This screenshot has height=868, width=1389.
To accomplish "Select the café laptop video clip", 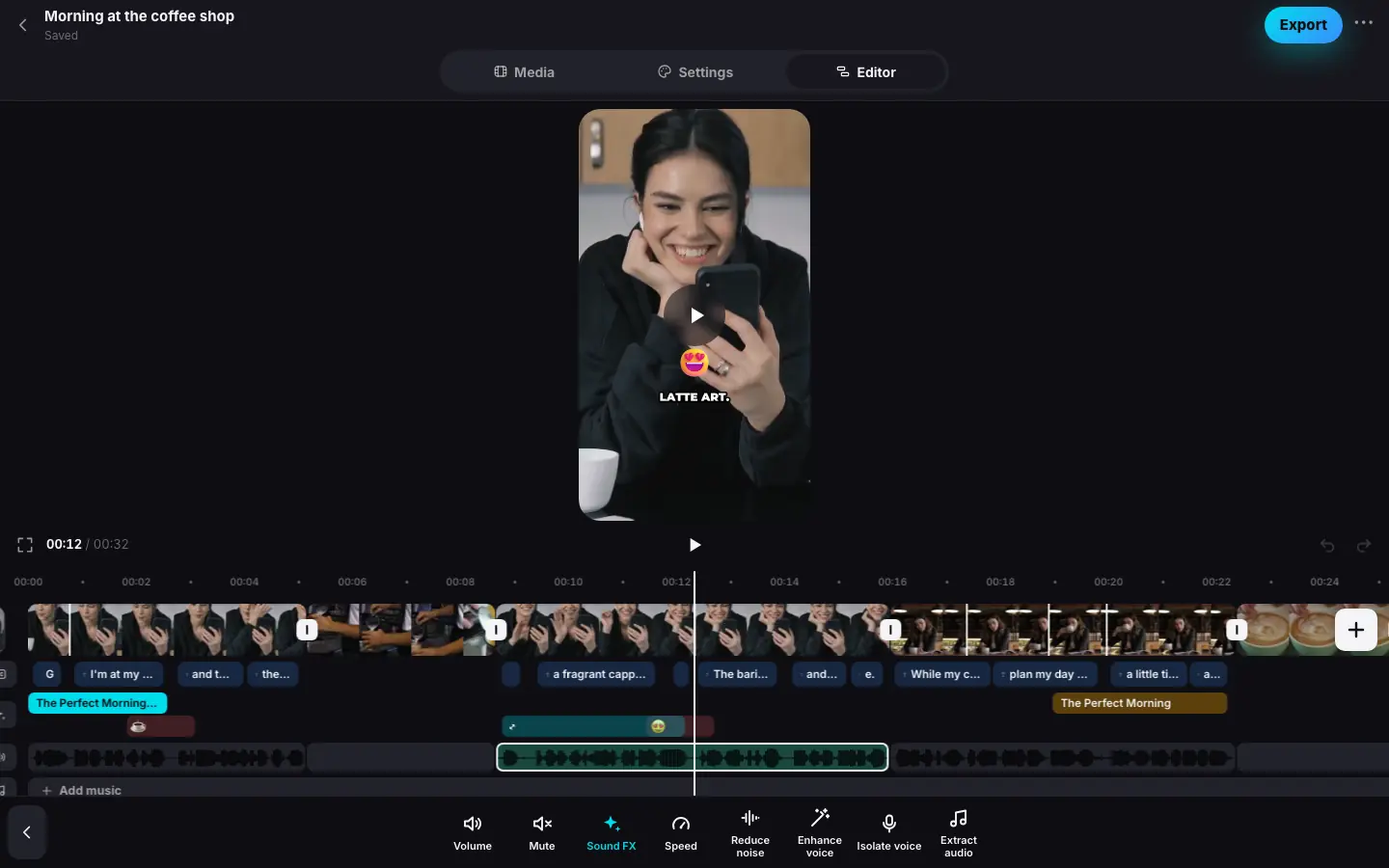I will point(1063,630).
